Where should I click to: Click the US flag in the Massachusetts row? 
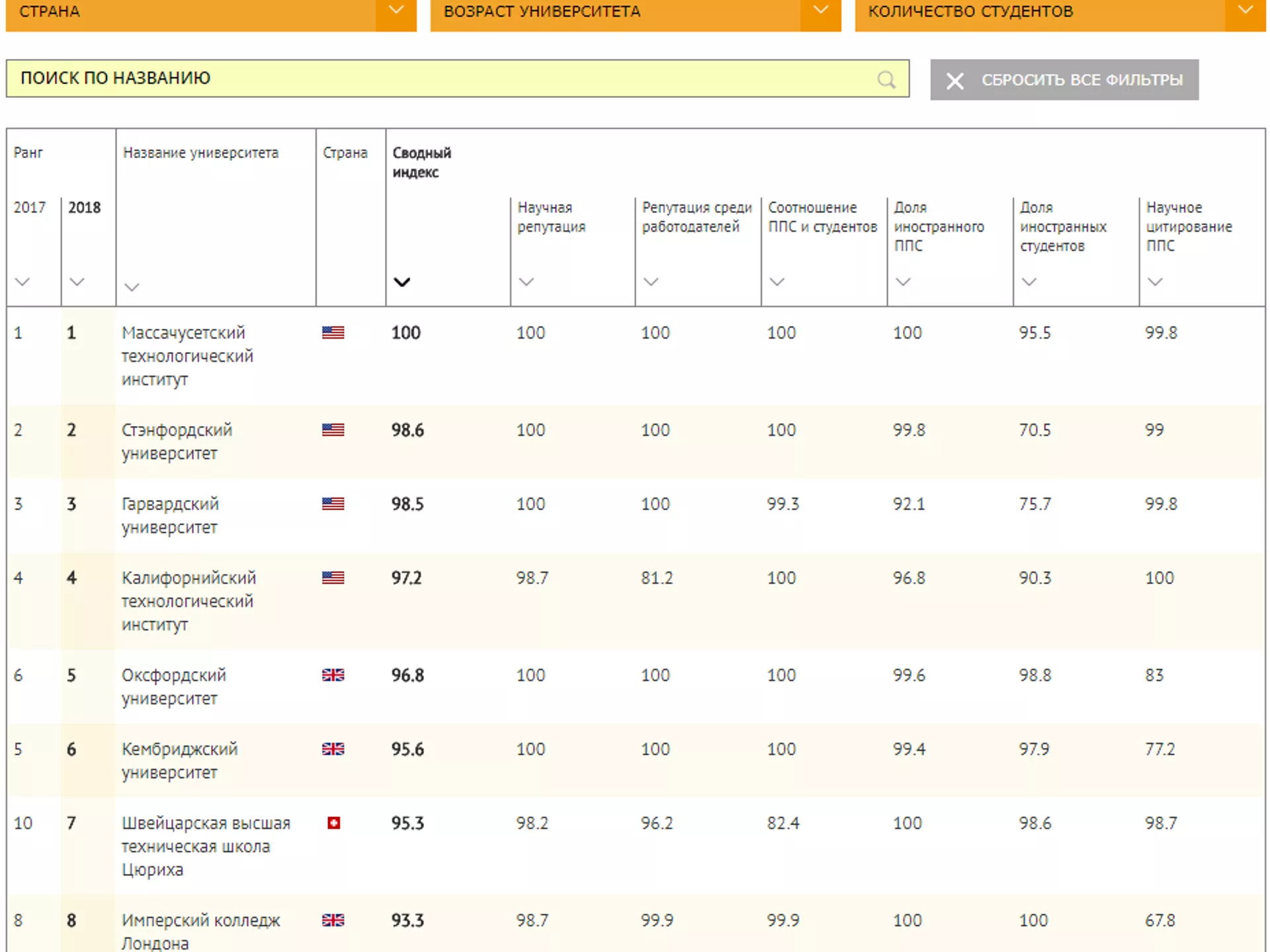[x=333, y=333]
